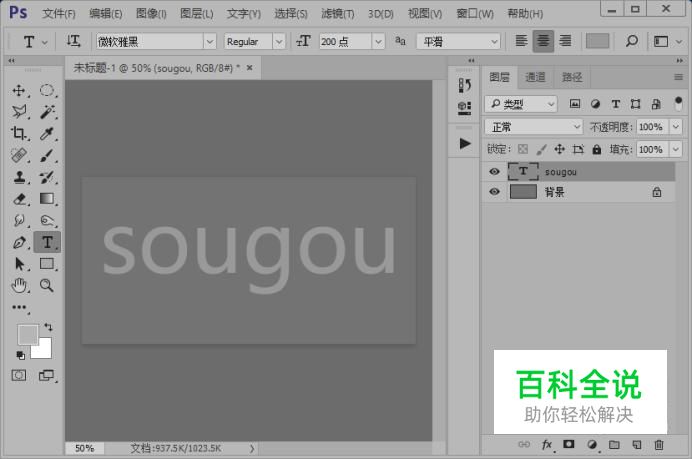Image resolution: width=692 pixels, height=459 pixels.
Task: Select the Pen tool
Action: point(19,242)
